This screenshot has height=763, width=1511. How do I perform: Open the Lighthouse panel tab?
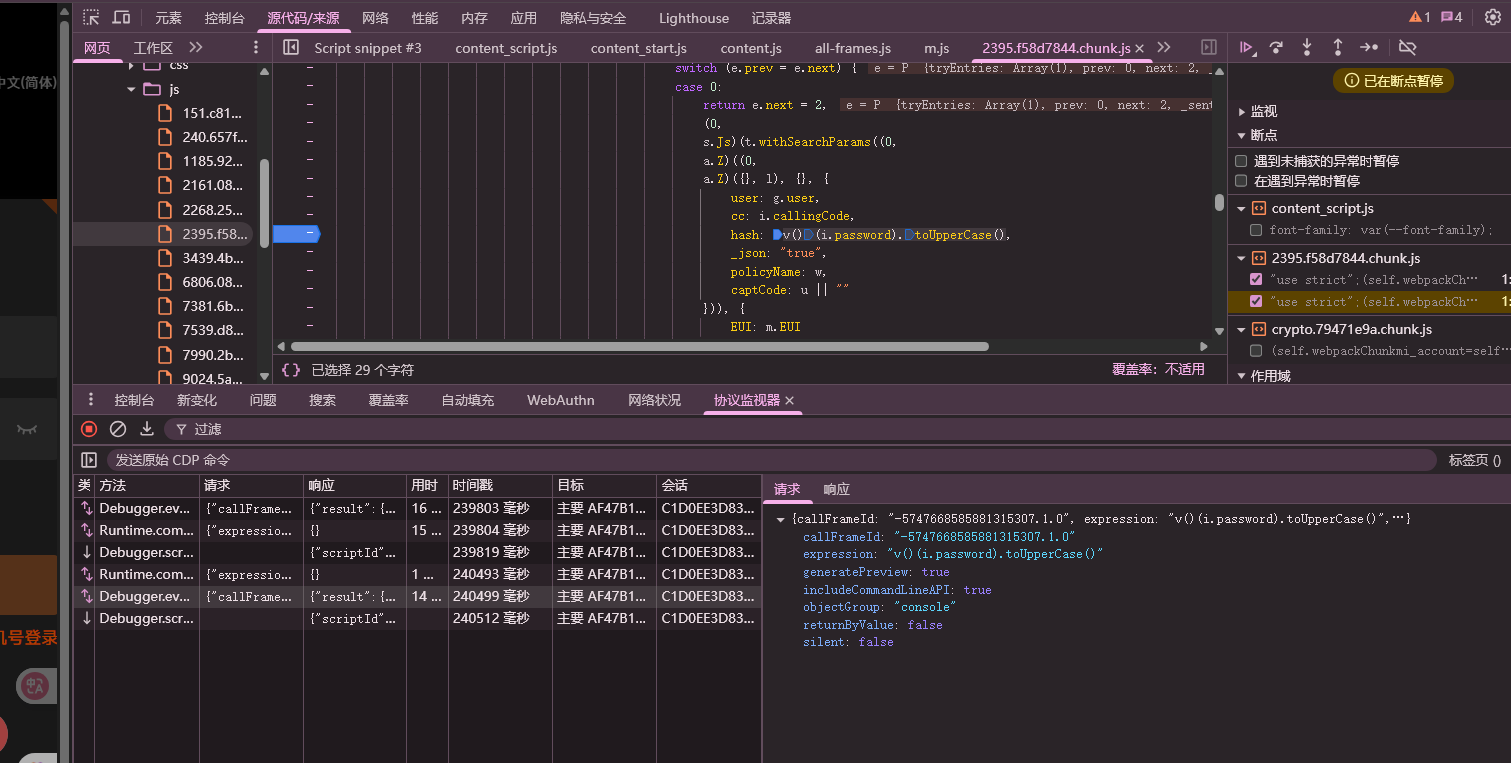pyautogui.click(x=694, y=18)
